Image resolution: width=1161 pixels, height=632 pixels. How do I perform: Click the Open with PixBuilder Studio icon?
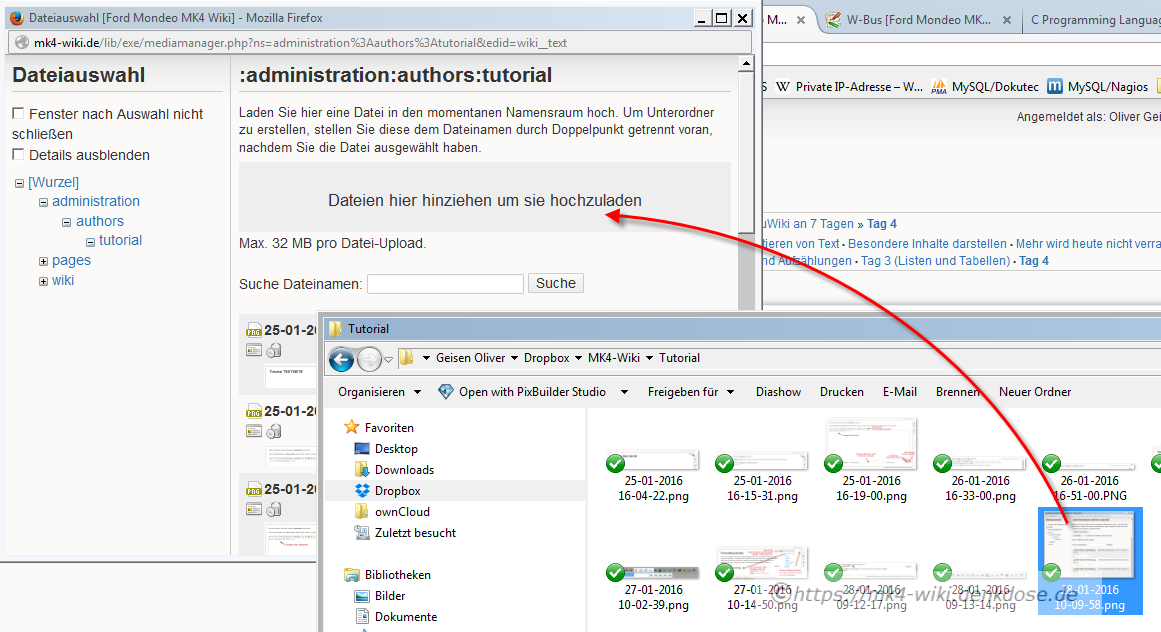coord(446,392)
